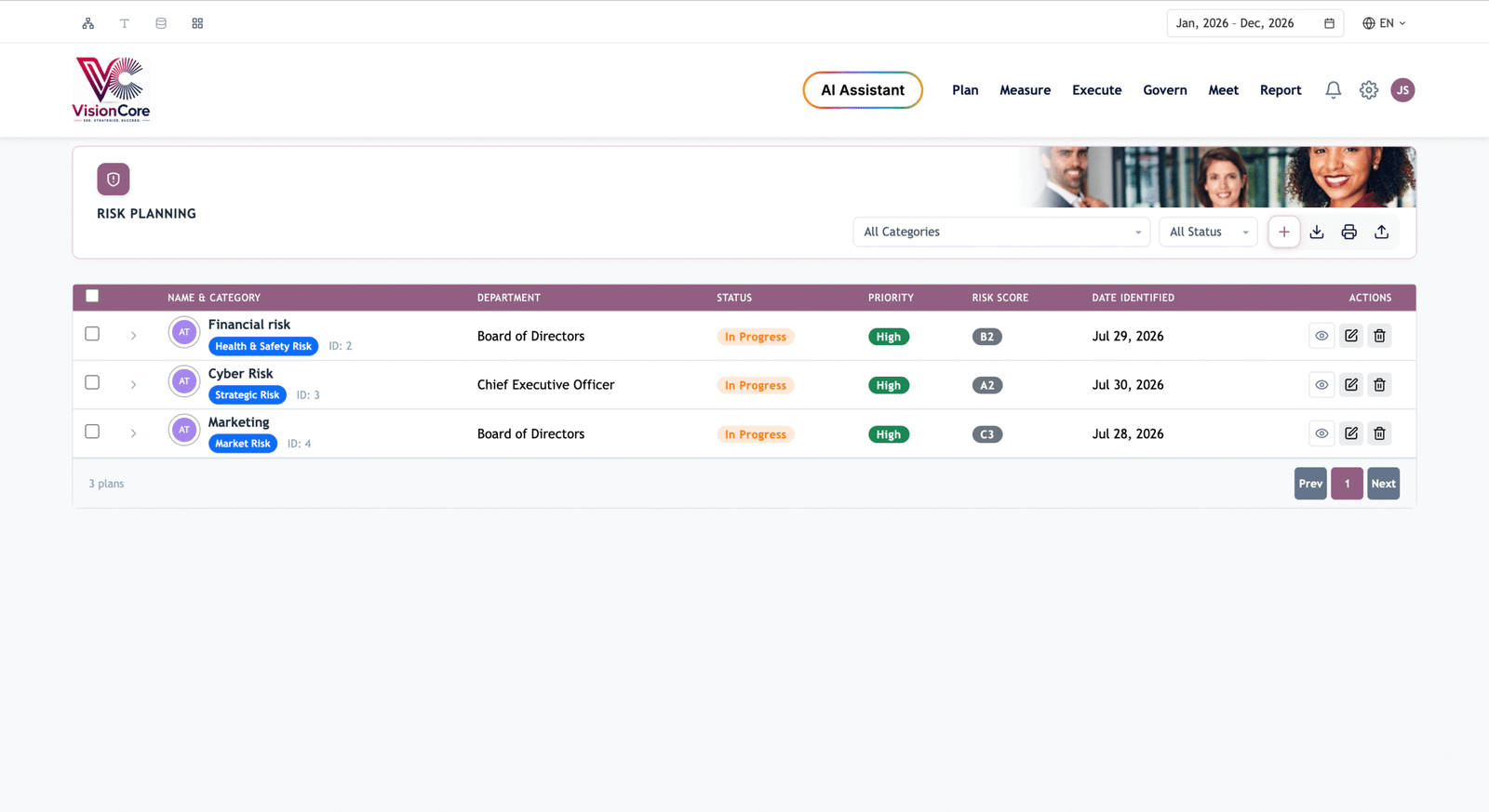Delete the Financial risk entry
Screen dimensions: 1489x812
tap(1380, 336)
